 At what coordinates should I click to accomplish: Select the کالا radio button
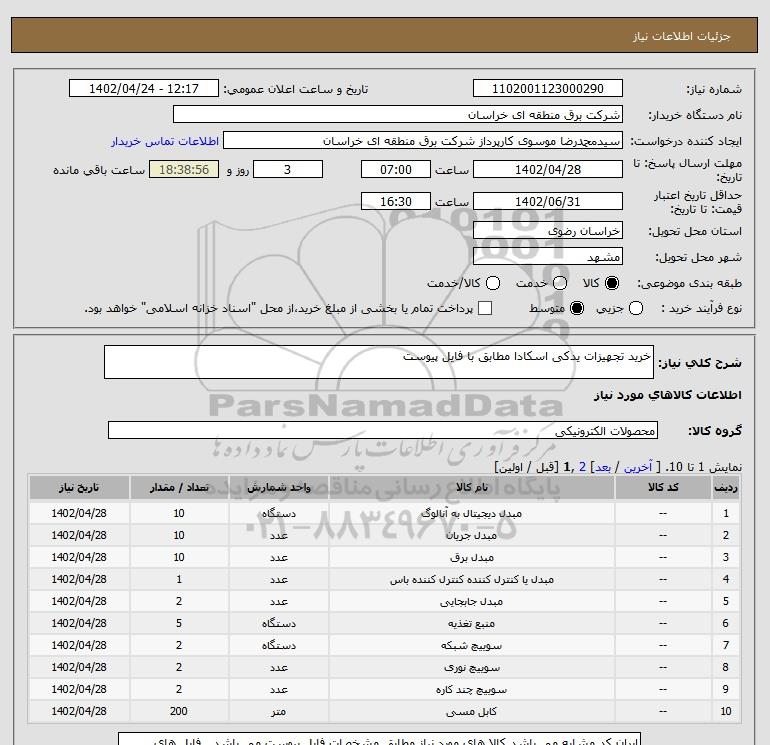pyautogui.click(x=612, y=283)
